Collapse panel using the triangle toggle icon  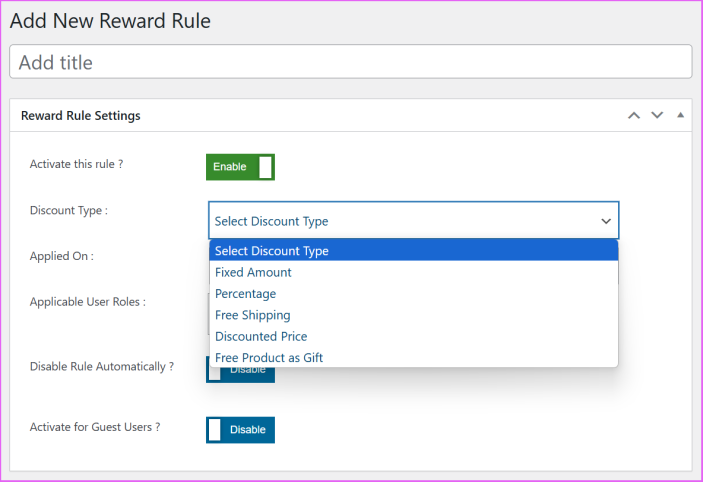pos(680,115)
